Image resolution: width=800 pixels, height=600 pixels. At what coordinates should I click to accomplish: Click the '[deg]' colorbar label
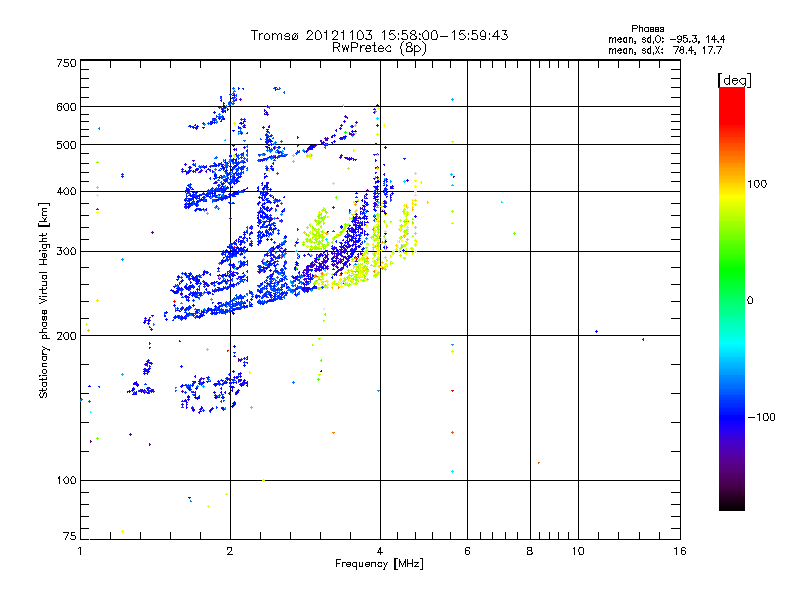tap(734, 81)
